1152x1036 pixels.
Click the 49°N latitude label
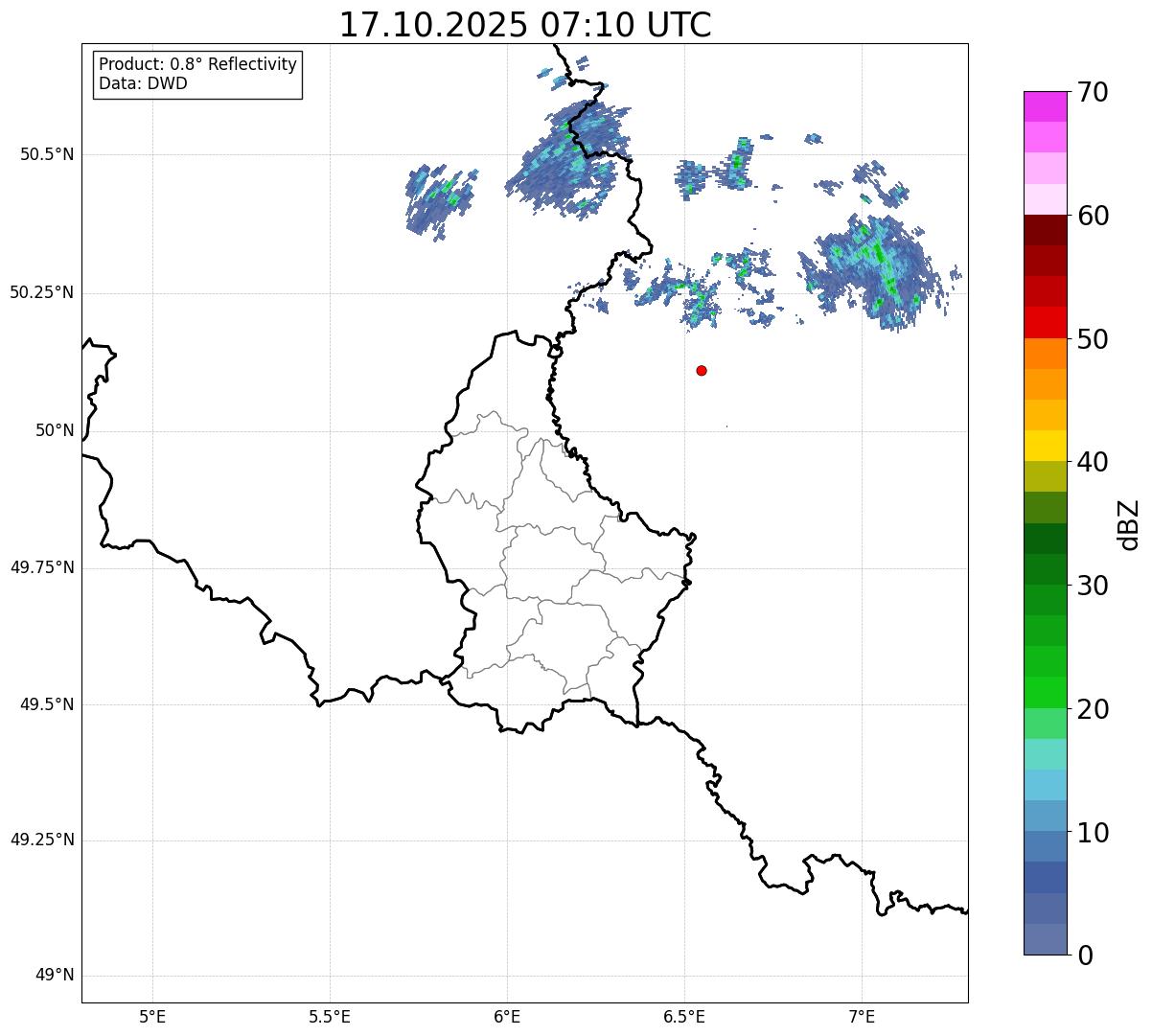56,976
